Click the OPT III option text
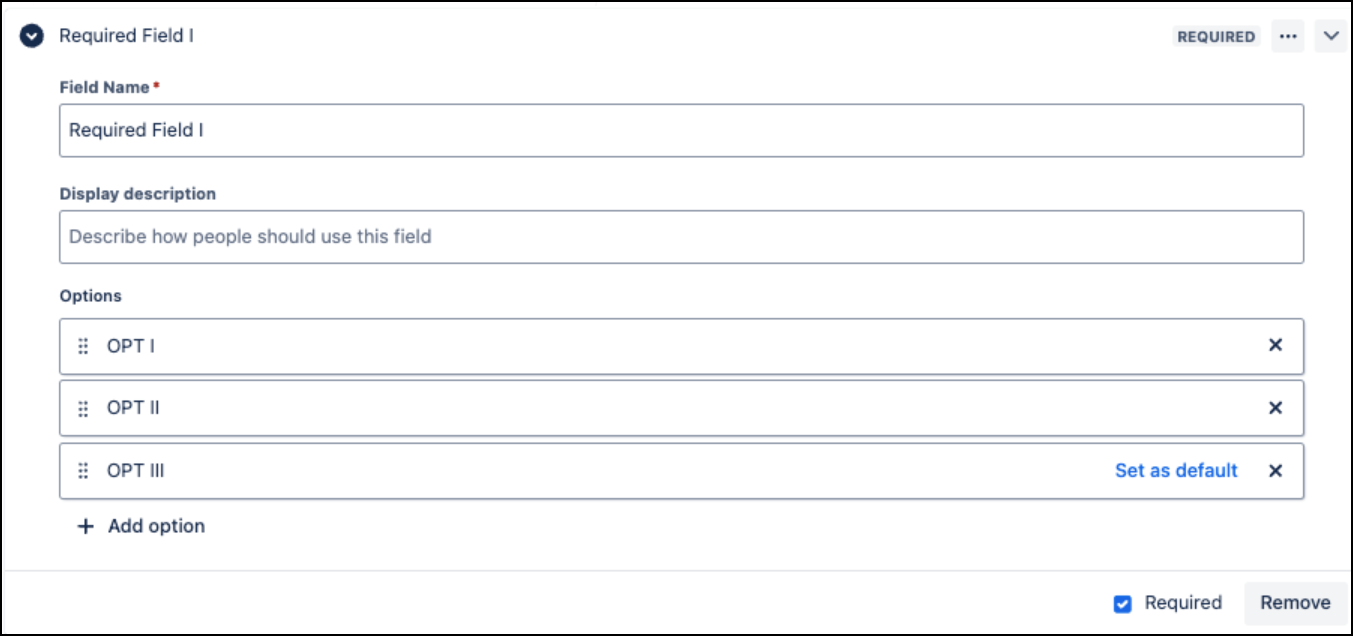The height and width of the screenshot is (636, 1353). click(136, 471)
